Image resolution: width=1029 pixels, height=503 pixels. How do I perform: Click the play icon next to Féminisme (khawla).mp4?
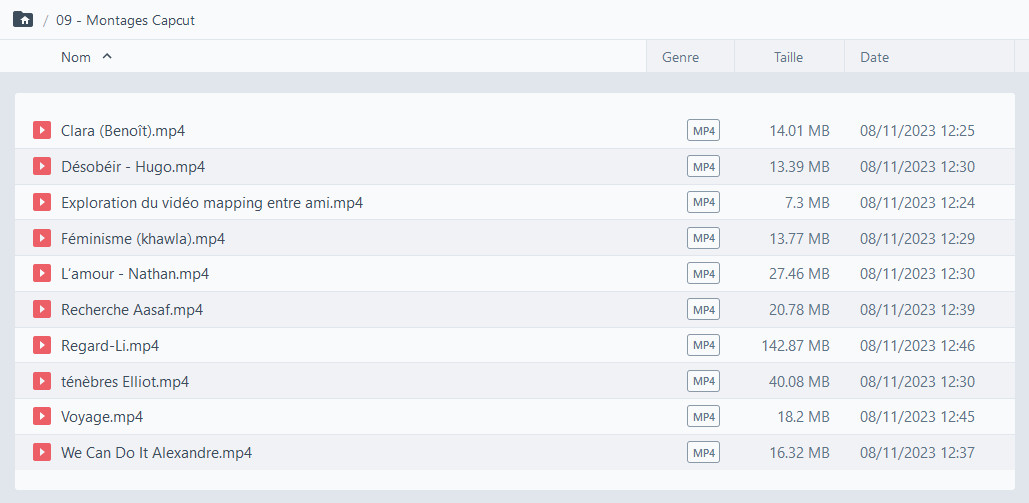[42, 238]
